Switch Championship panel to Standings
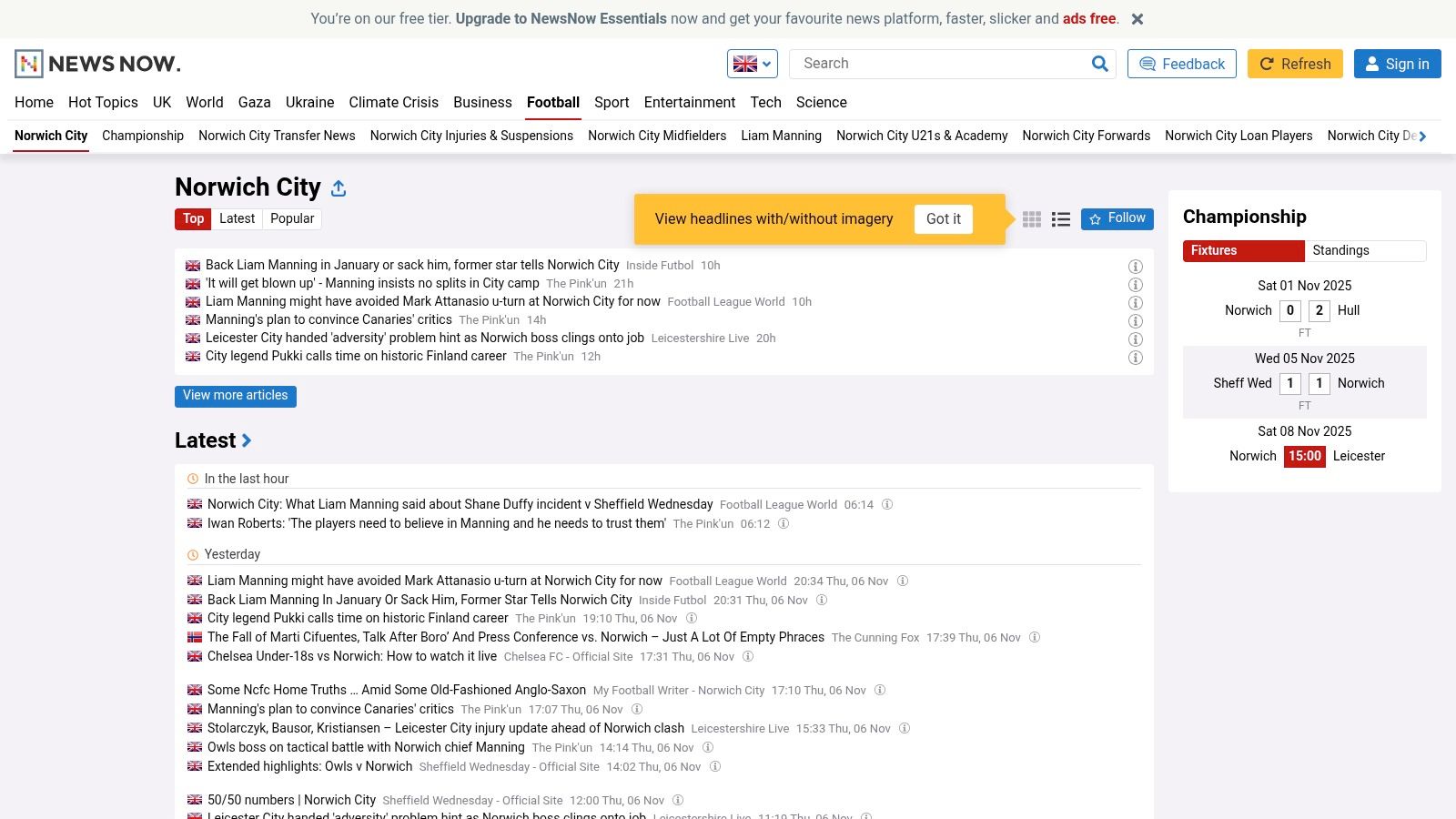The image size is (1456, 819). coord(1365,251)
